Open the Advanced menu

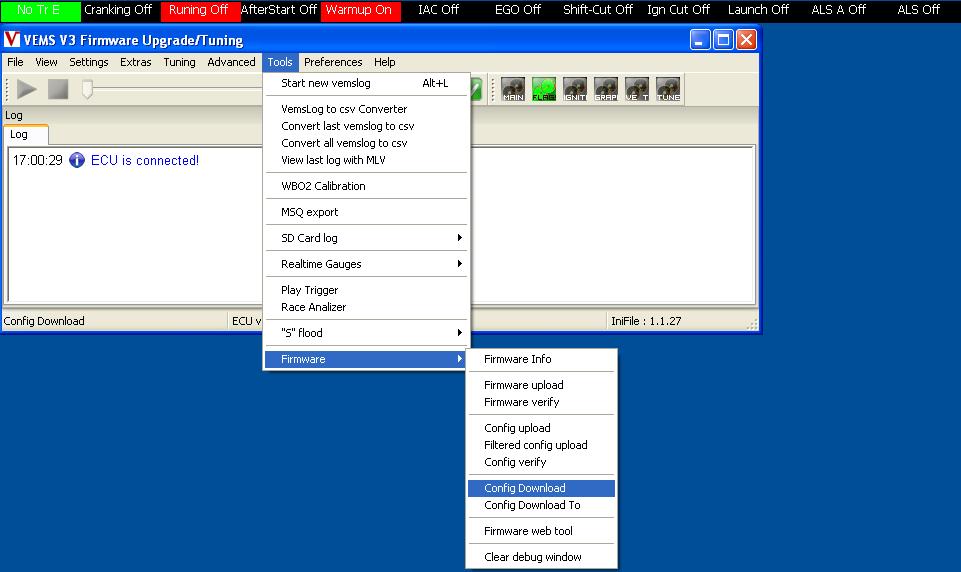coord(231,62)
